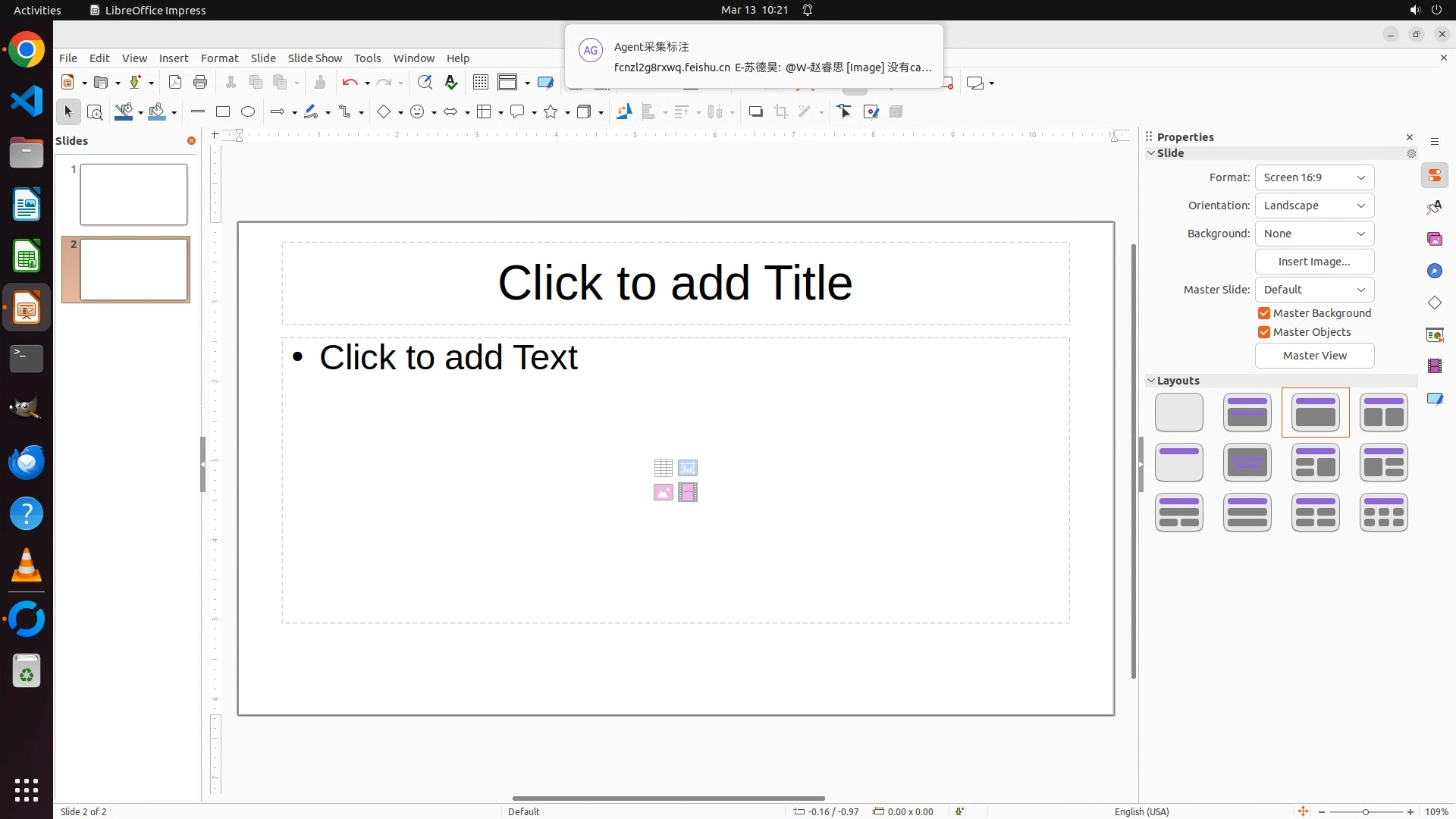Click the zoom slider in status bar
The image size is (1456, 819).
(1365, 811)
